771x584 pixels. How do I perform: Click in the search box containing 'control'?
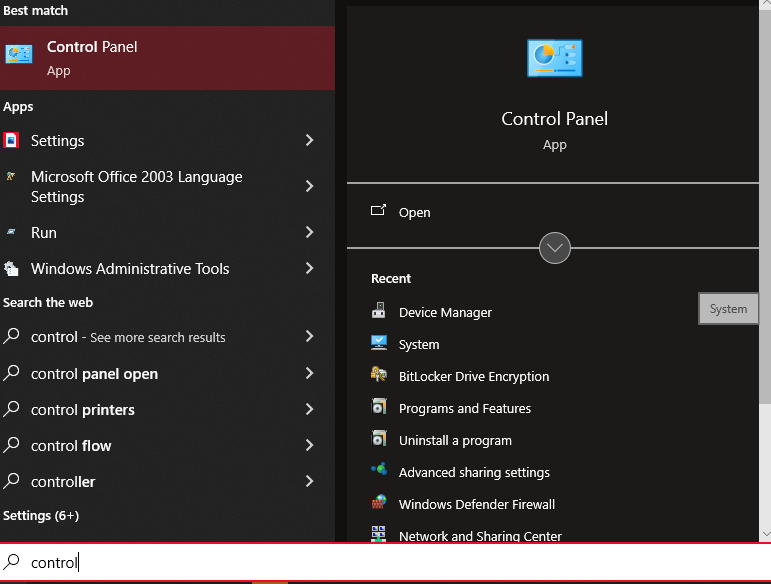(386, 562)
